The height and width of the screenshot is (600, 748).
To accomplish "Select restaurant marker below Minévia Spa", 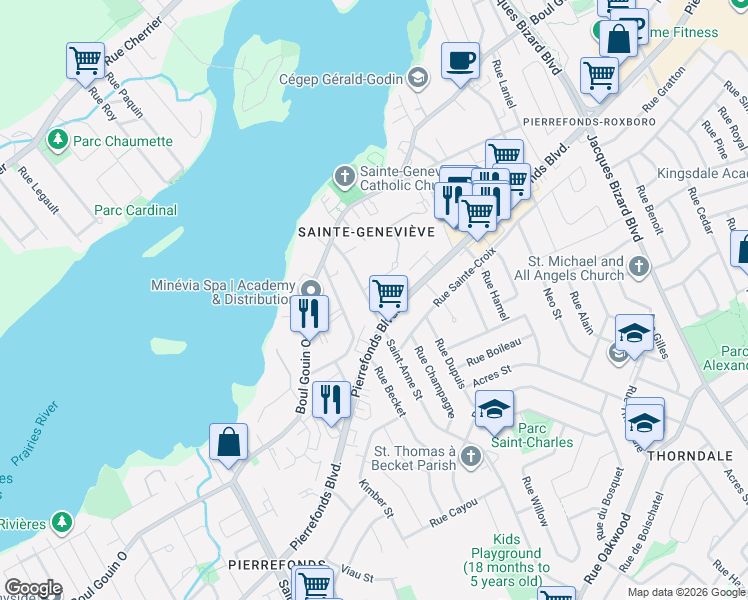I will tap(309, 318).
